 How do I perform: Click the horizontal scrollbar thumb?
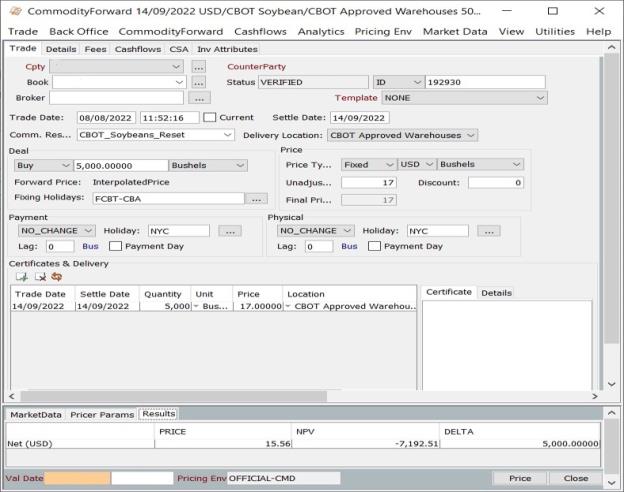click(x=174, y=396)
